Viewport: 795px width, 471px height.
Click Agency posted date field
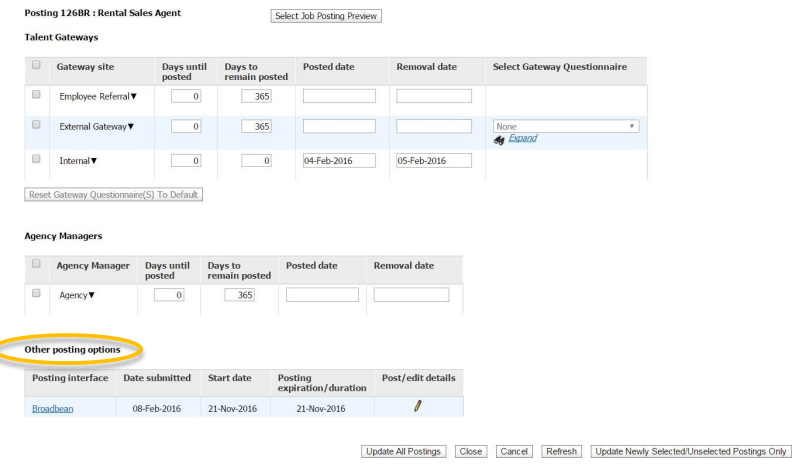[x=322, y=295]
